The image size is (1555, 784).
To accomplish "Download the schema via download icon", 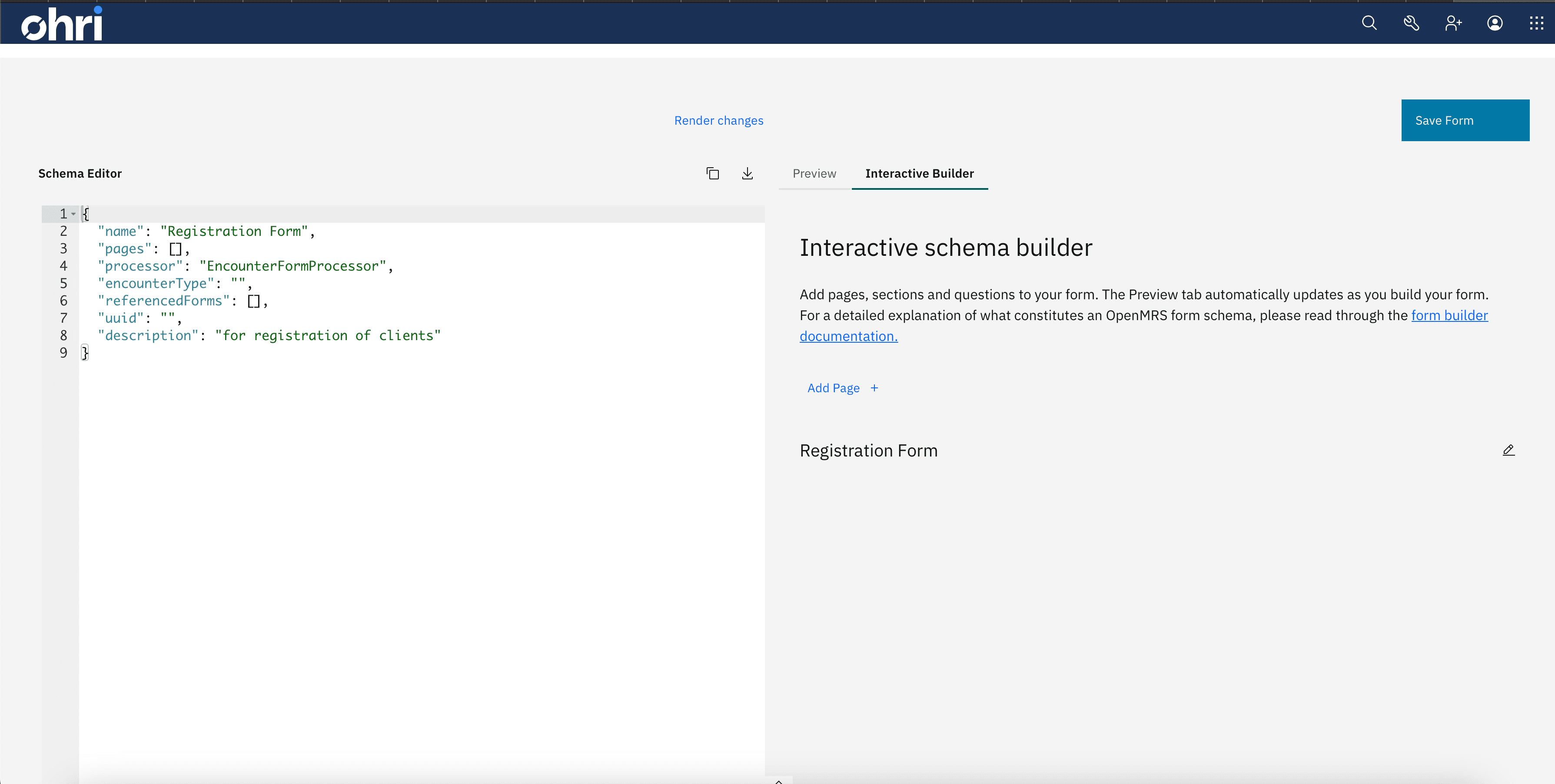I will pyautogui.click(x=748, y=174).
